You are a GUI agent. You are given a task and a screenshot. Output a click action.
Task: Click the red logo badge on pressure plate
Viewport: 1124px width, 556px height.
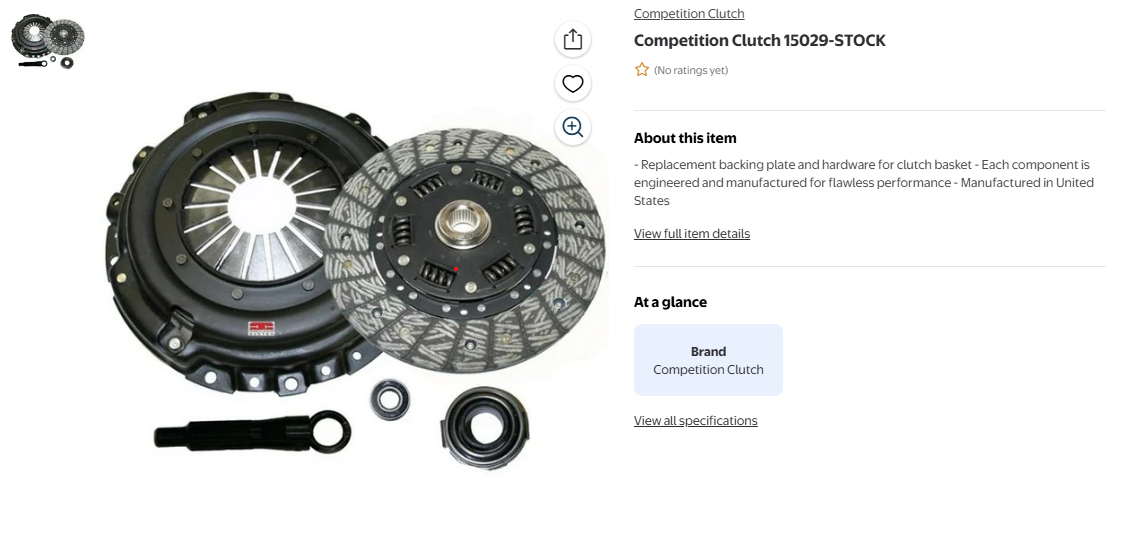click(261, 328)
